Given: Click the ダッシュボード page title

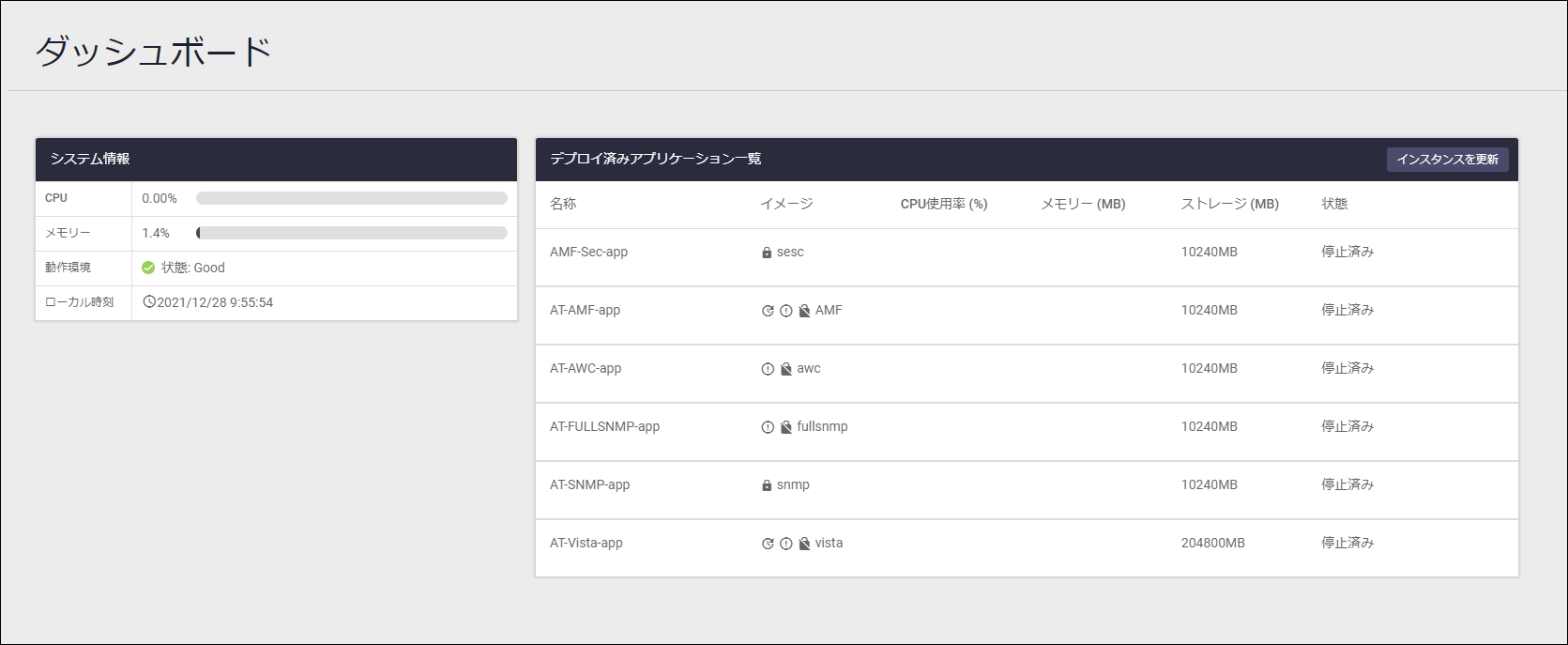Looking at the screenshot, I should (153, 51).
